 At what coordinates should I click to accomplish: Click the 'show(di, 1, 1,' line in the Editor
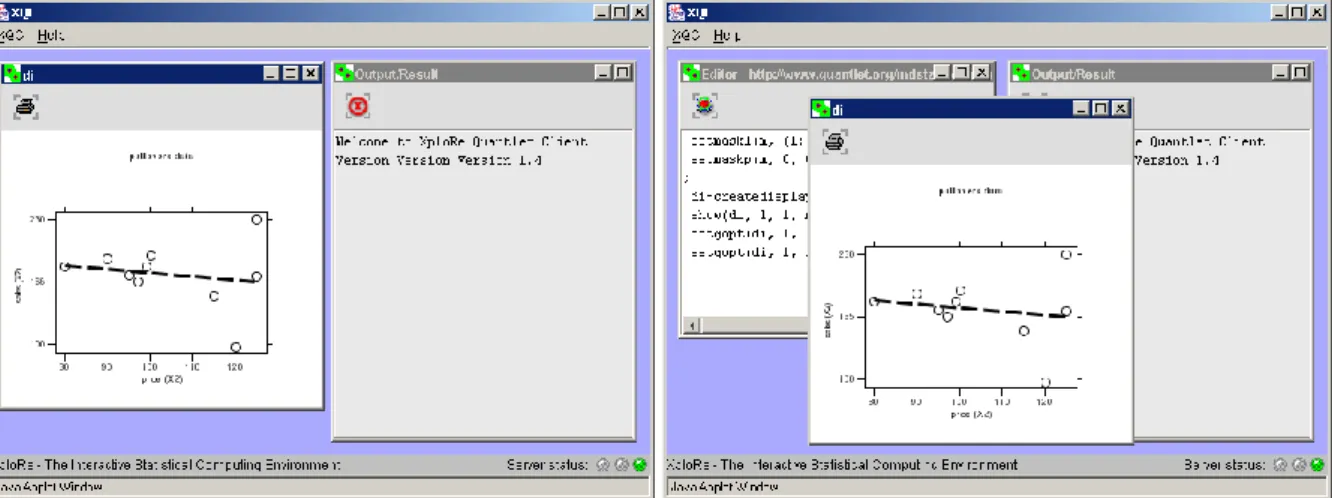point(750,215)
